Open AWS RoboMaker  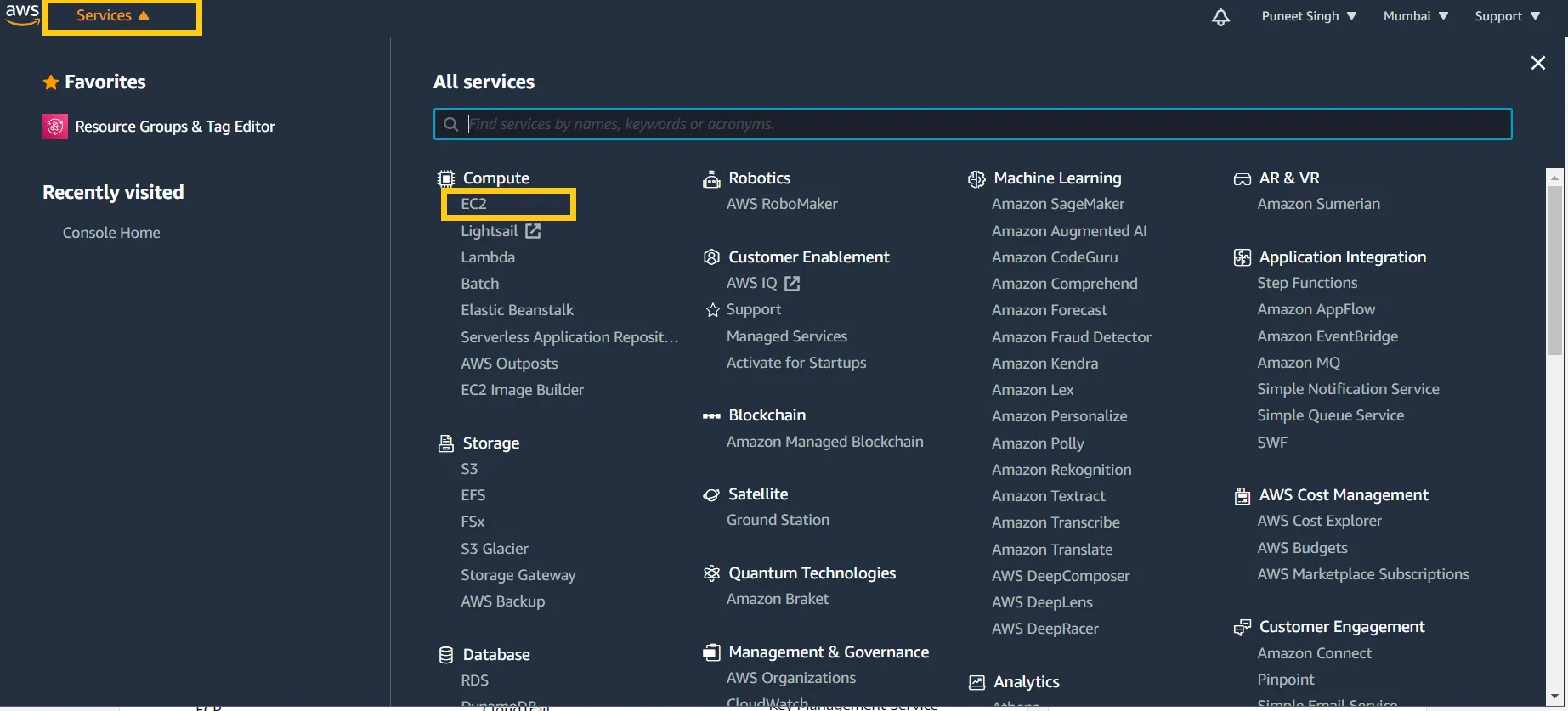[782, 204]
